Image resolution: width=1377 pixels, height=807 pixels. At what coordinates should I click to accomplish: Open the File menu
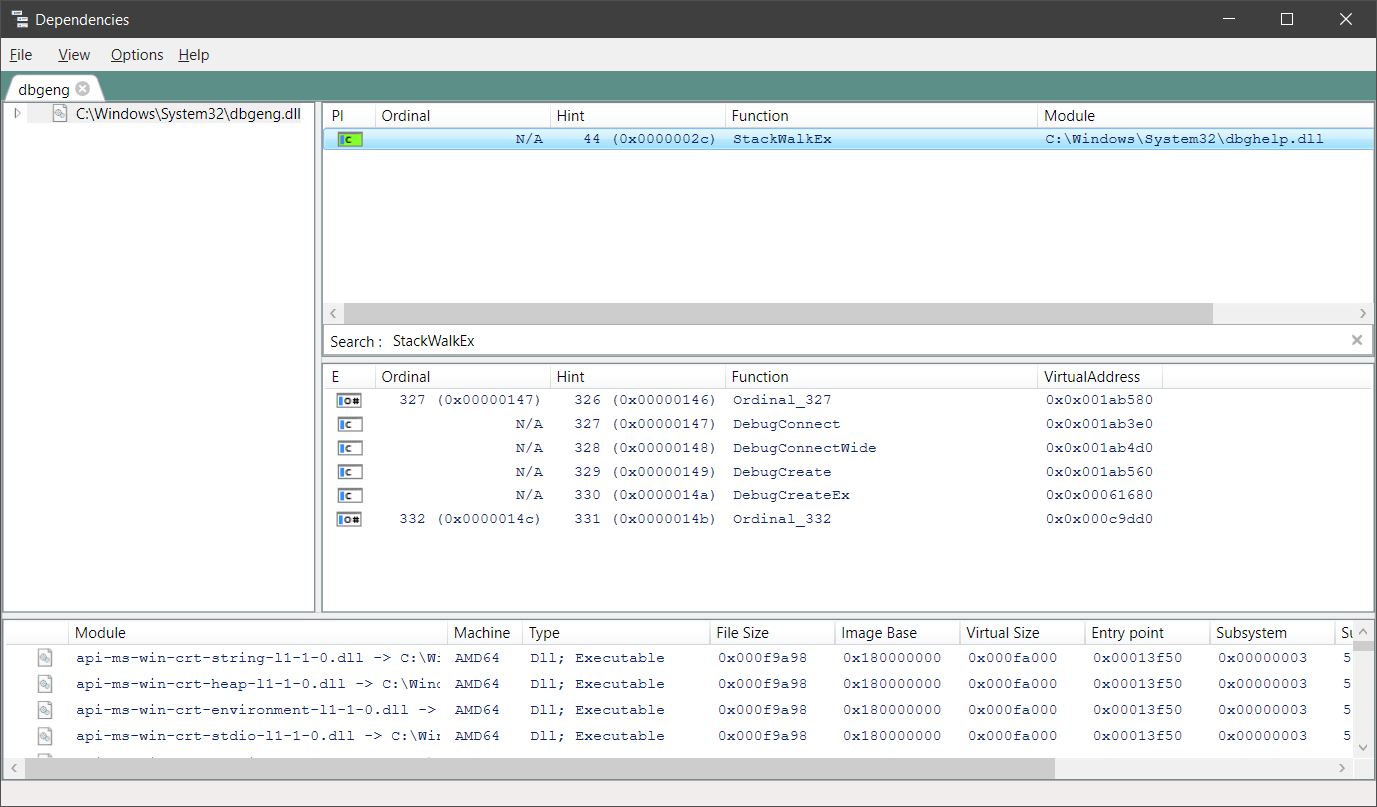(x=20, y=55)
